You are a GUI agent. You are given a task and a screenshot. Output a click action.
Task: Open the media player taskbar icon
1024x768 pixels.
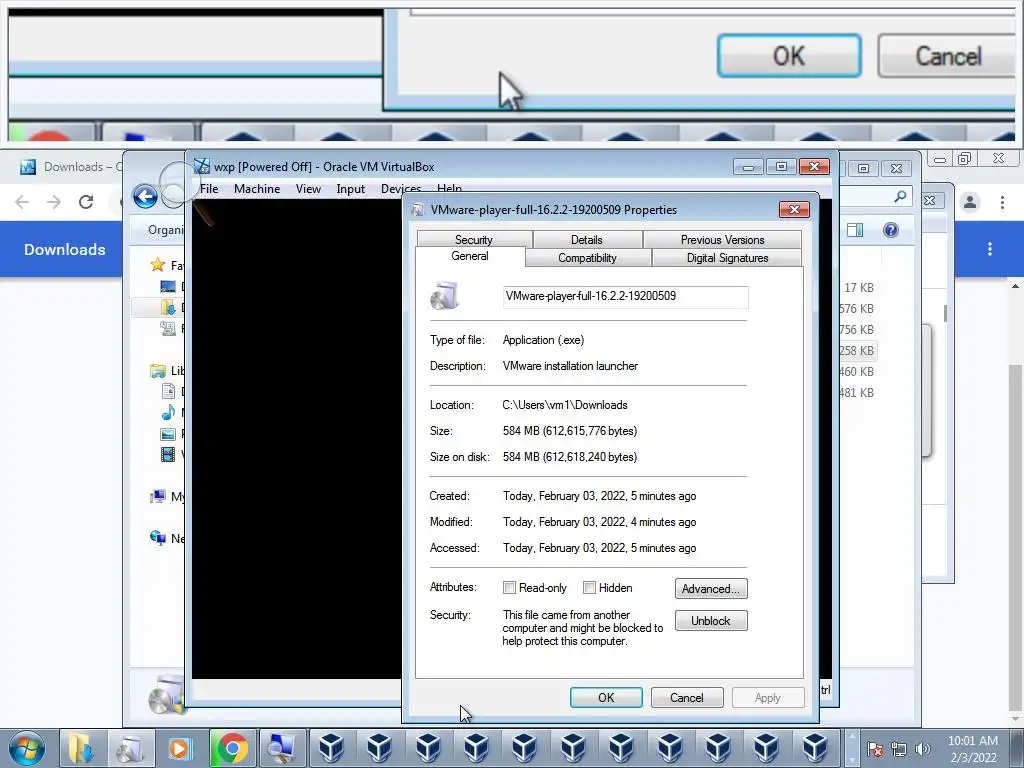click(x=180, y=748)
